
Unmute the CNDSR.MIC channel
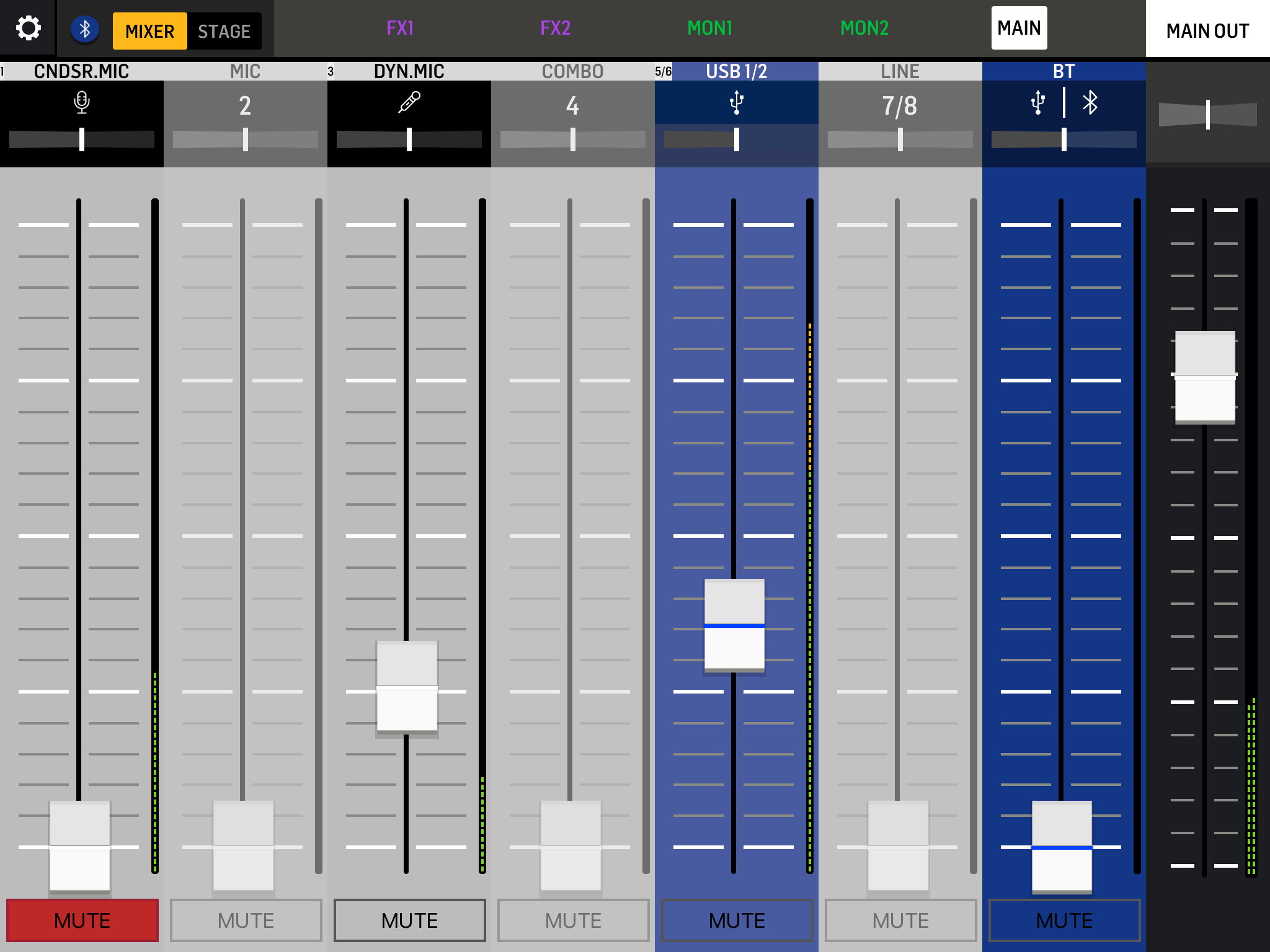pos(82,920)
